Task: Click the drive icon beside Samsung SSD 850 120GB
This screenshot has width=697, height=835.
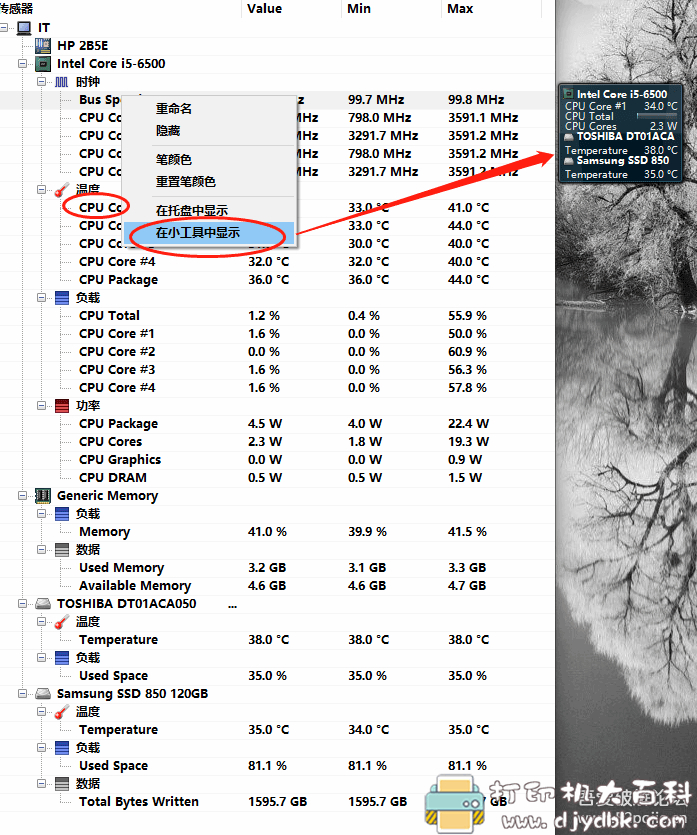Action: 43,694
